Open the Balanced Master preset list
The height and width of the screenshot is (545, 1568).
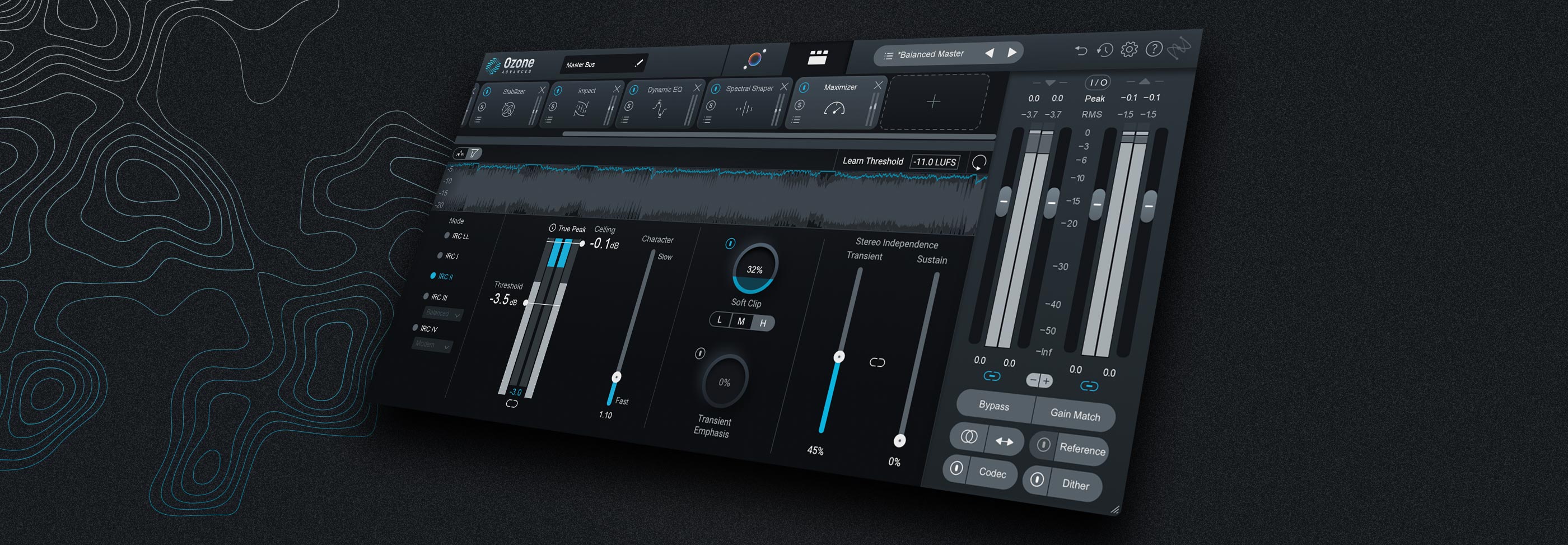[x=889, y=55]
